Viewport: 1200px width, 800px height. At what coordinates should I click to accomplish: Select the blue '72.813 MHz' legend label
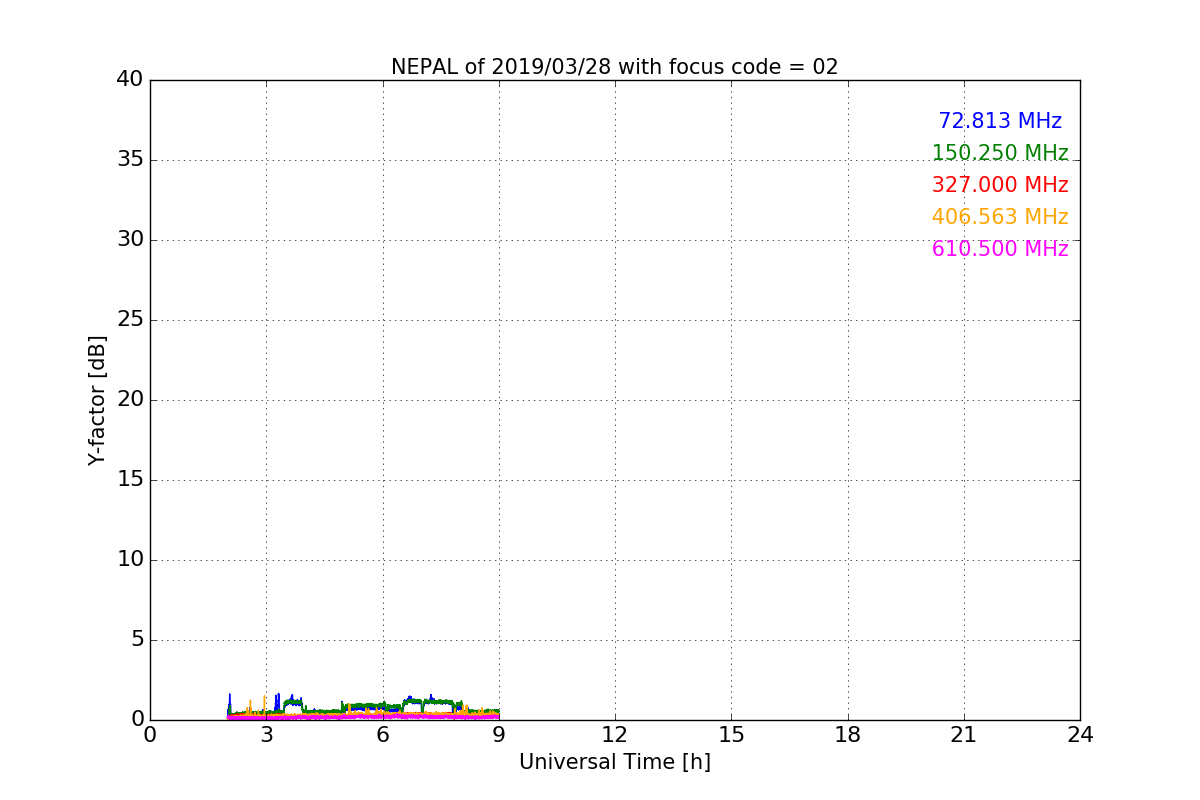tap(1000, 121)
